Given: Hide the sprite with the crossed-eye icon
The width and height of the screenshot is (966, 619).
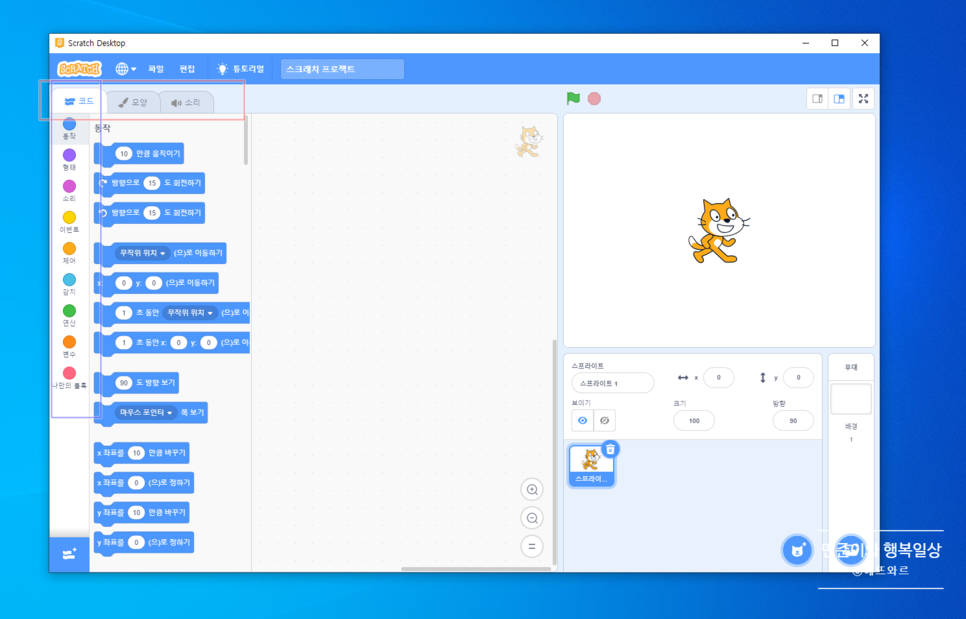Looking at the screenshot, I should click(604, 421).
